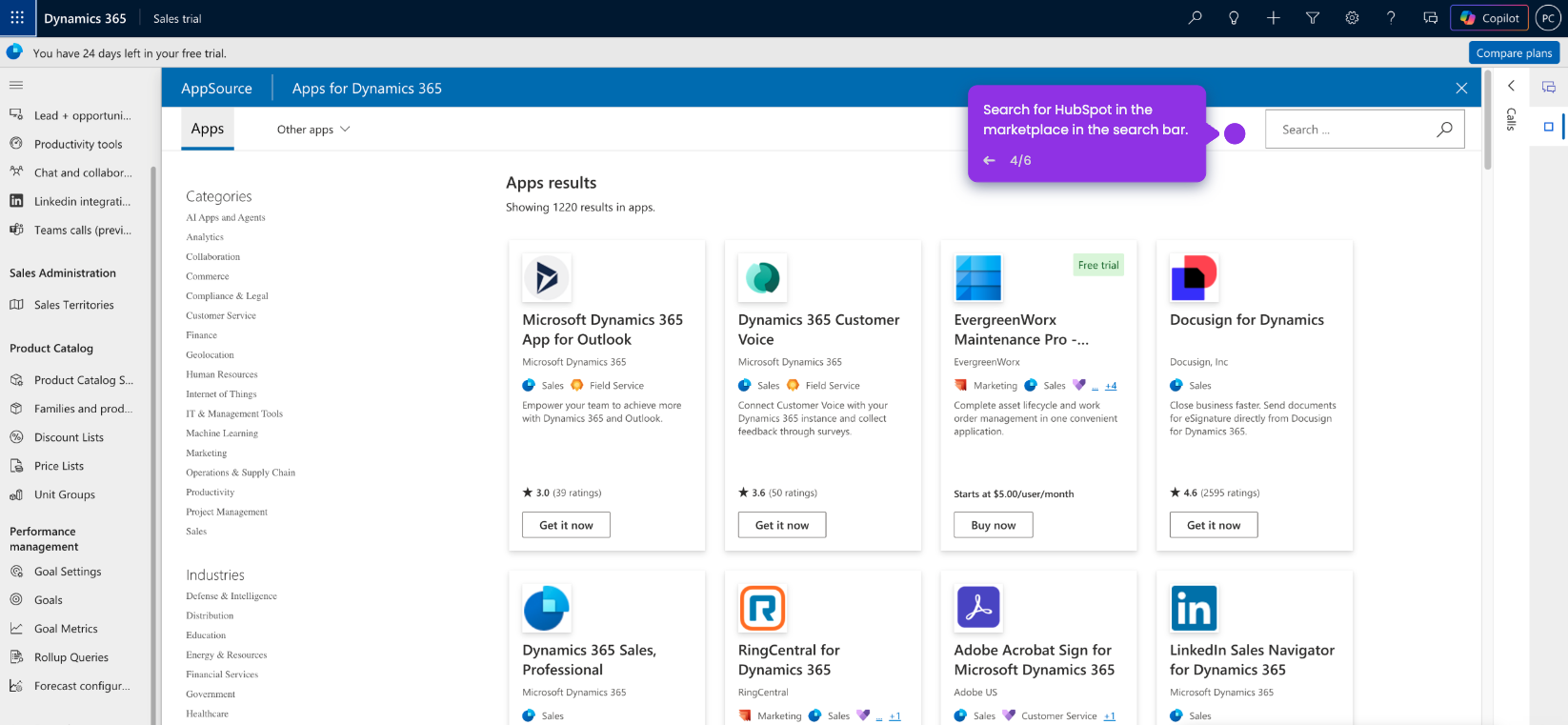Open Adobe Acrobat Sign logo
Screen dimensions: 1568x725
(978, 608)
